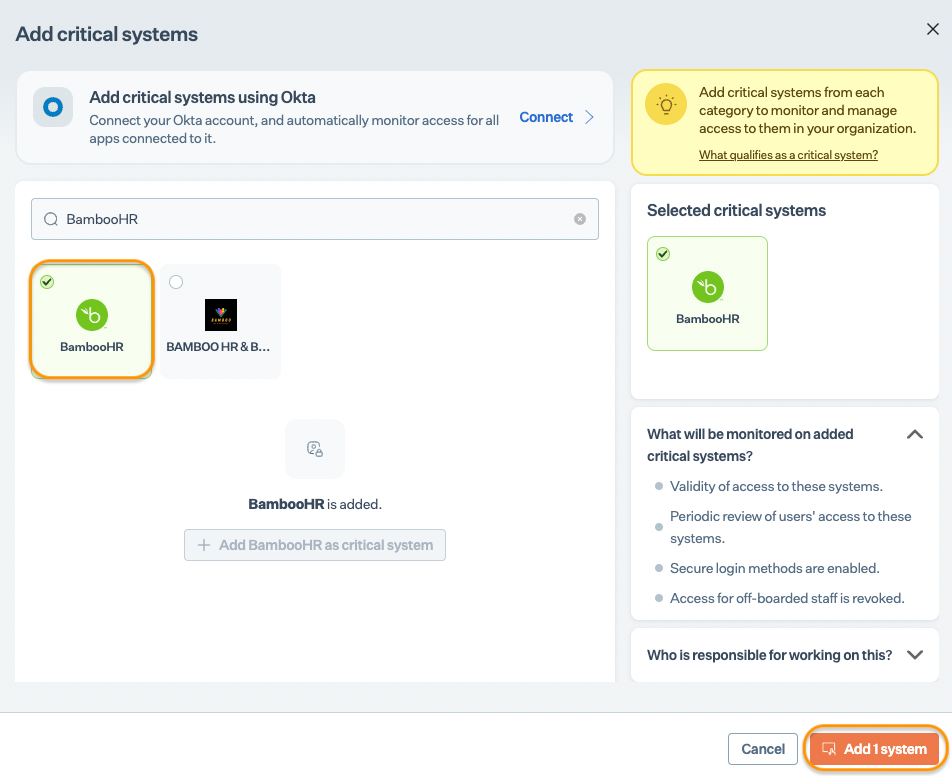Viewport: 952px width, 776px height.
Task: Open 'What qualifies as a critical system?' link
Action: point(788,155)
